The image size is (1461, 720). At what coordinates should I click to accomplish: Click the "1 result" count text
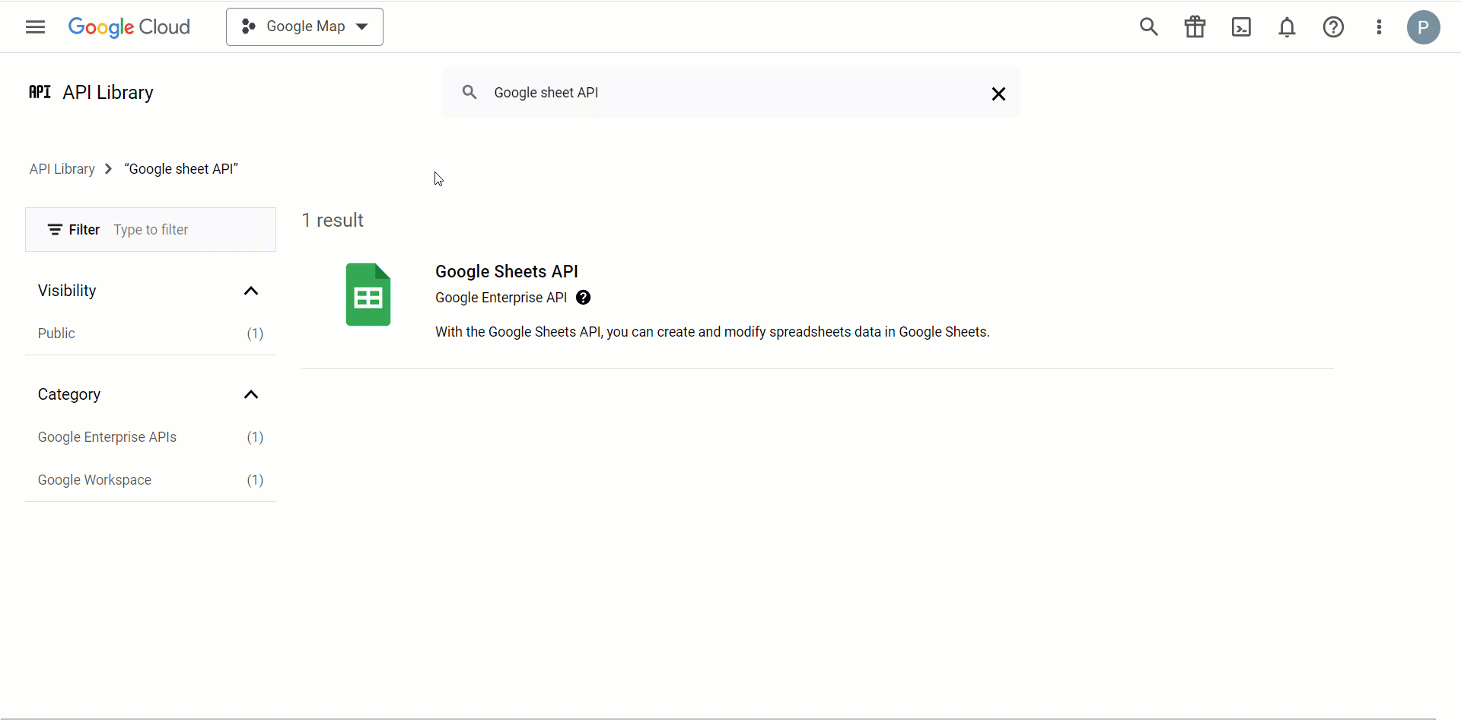[333, 220]
